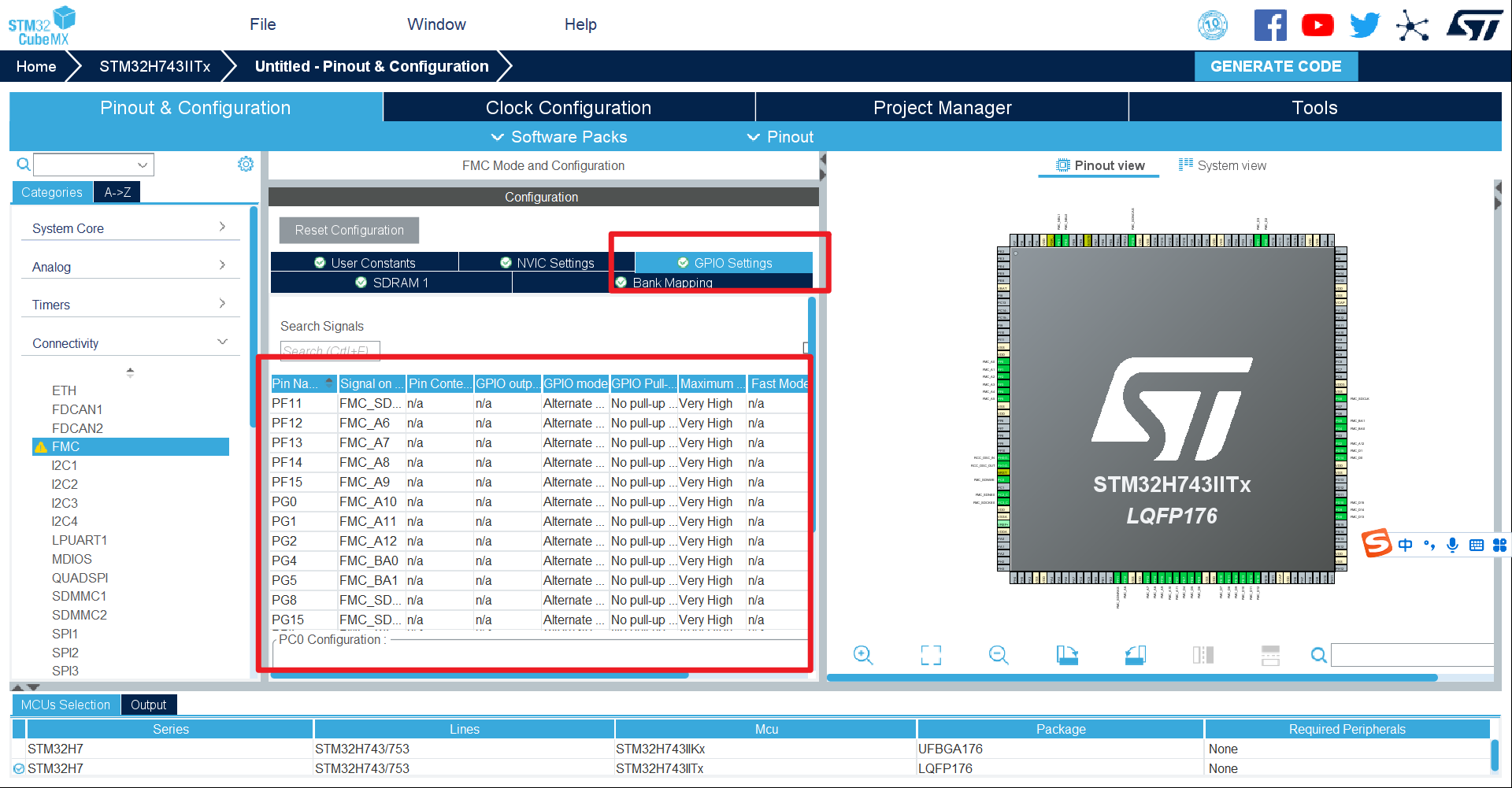The width and height of the screenshot is (1512, 788).
Task: Select SDMMC1 in the peripheral list
Action: pyautogui.click(x=80, y=596)
